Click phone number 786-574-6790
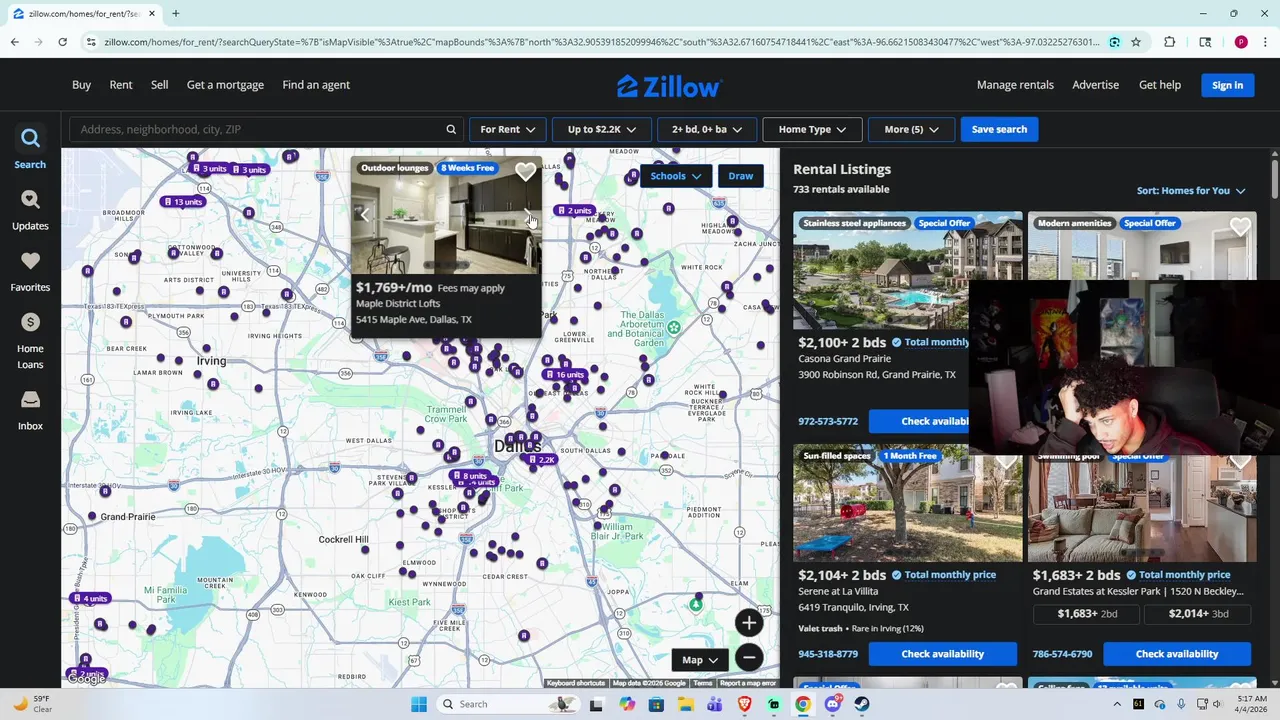 coord(1062,654)
